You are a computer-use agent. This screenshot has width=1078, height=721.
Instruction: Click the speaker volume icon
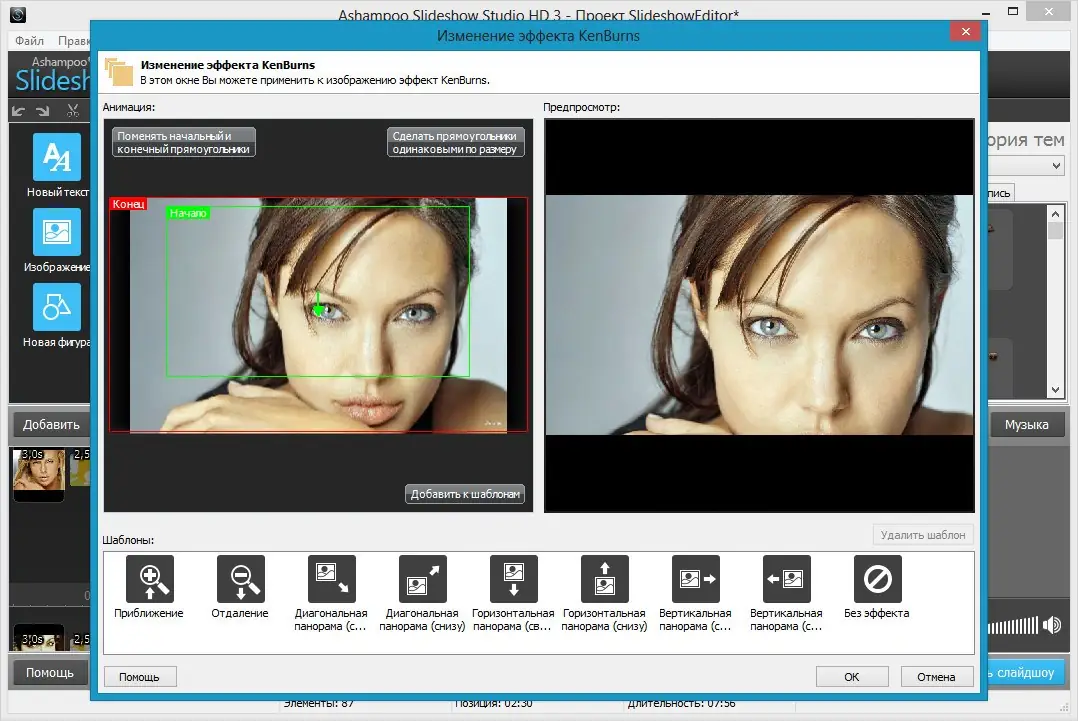[1052, 625]
